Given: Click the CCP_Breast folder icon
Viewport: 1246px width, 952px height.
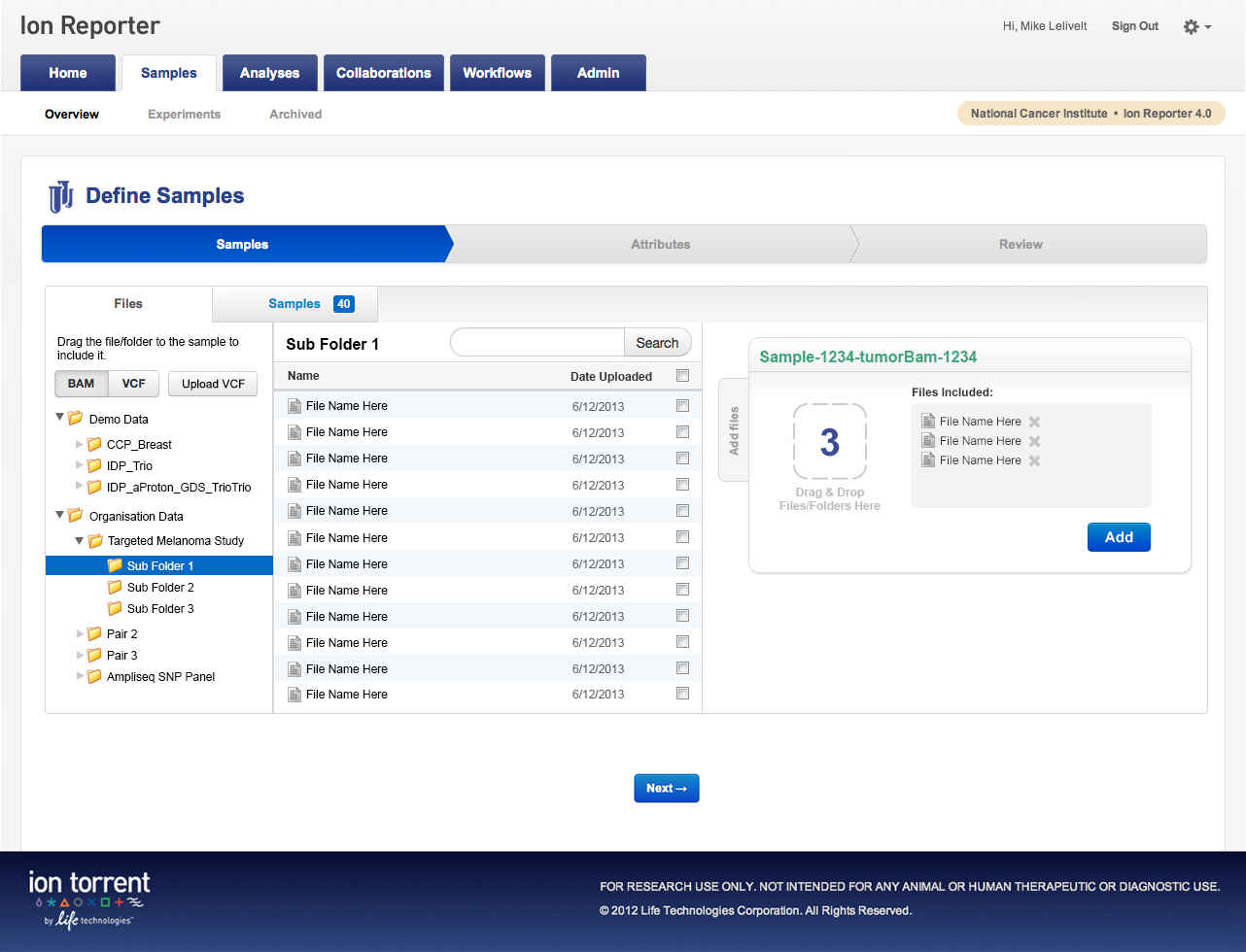Looking at the screenshot, I should 94,444.
